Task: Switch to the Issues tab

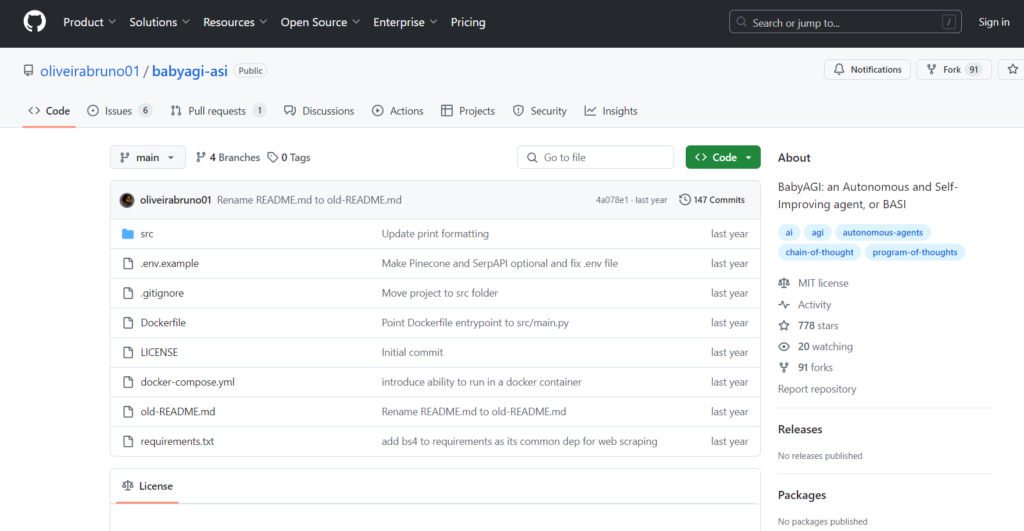Action: pos(120,111)
